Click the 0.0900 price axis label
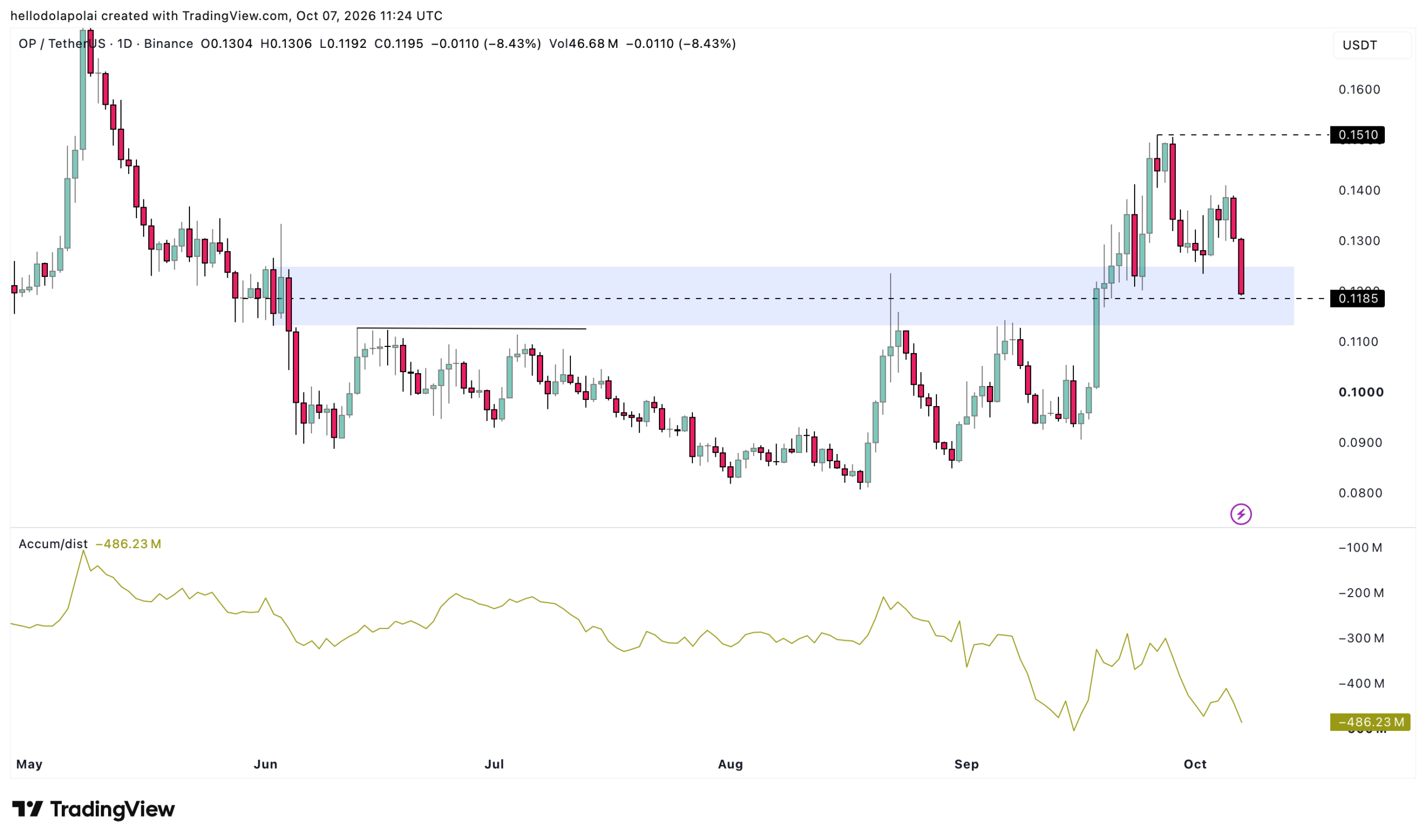 click(1359, 442)
